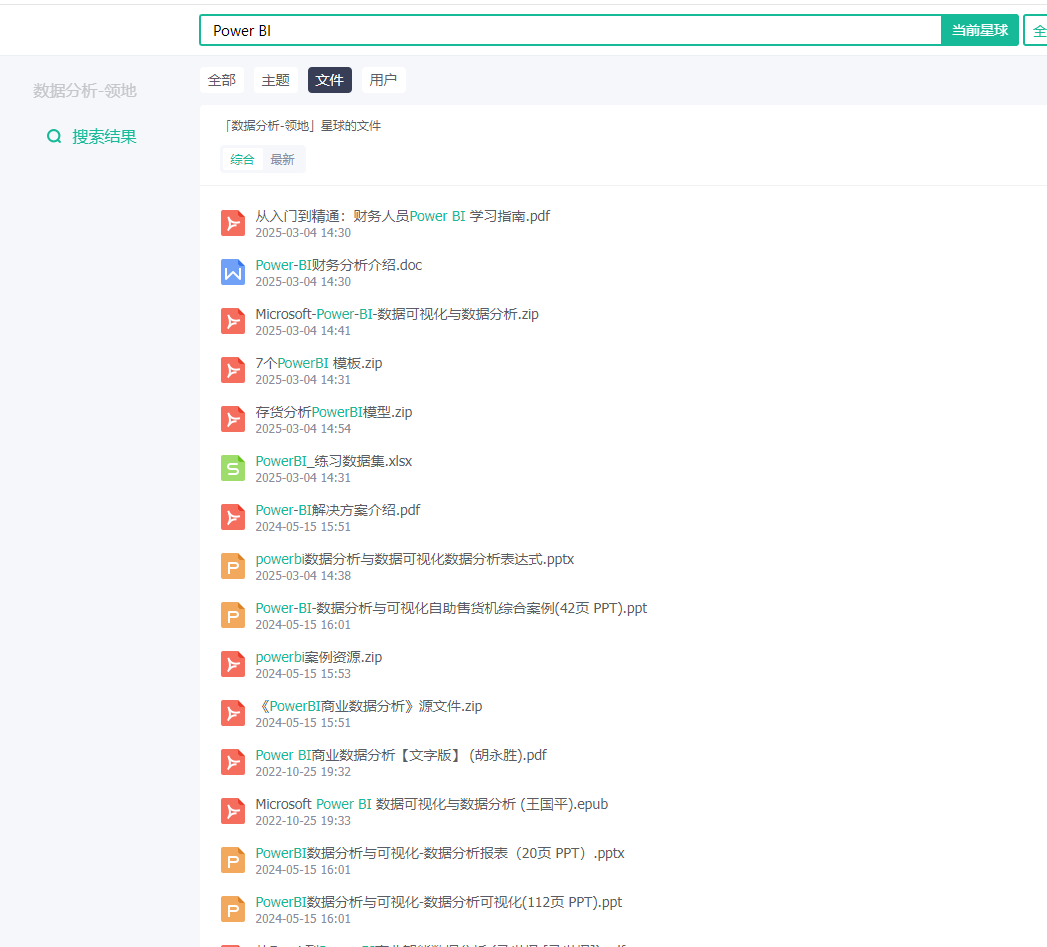Image resolution: width=1047 pixels, height=947 pixels.
Task: Click the PPT icon for 数据分析报表 20页 pptx
Action: click(x=232, y=860)
